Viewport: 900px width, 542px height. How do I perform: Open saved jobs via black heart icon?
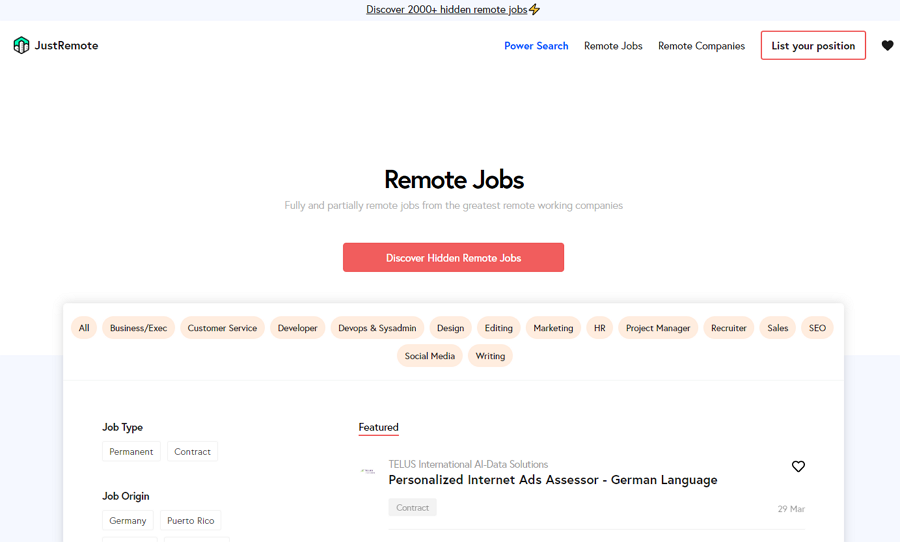887,45
